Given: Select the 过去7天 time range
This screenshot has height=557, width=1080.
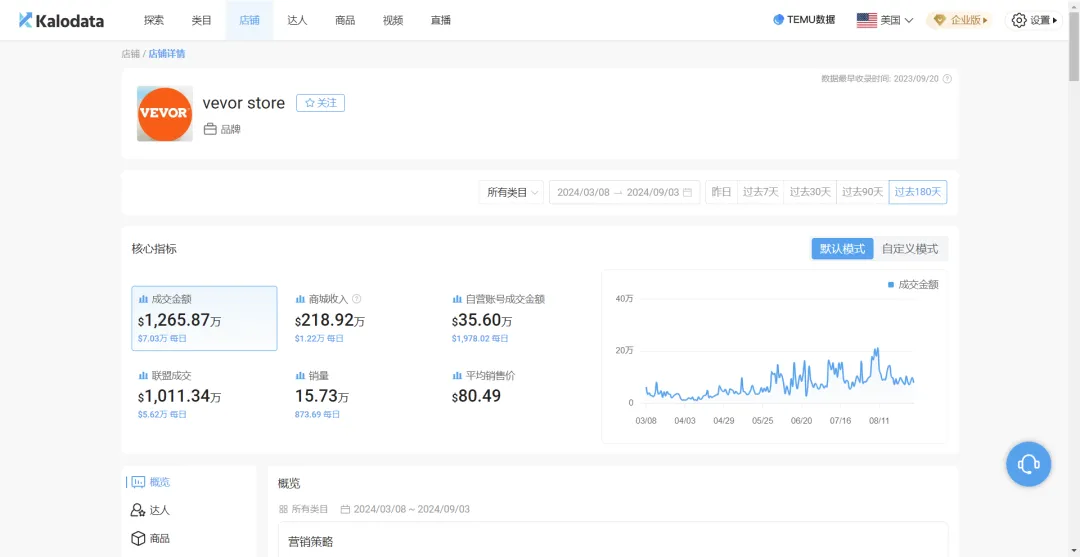Looking at the screenshot, I should (760, 192).
